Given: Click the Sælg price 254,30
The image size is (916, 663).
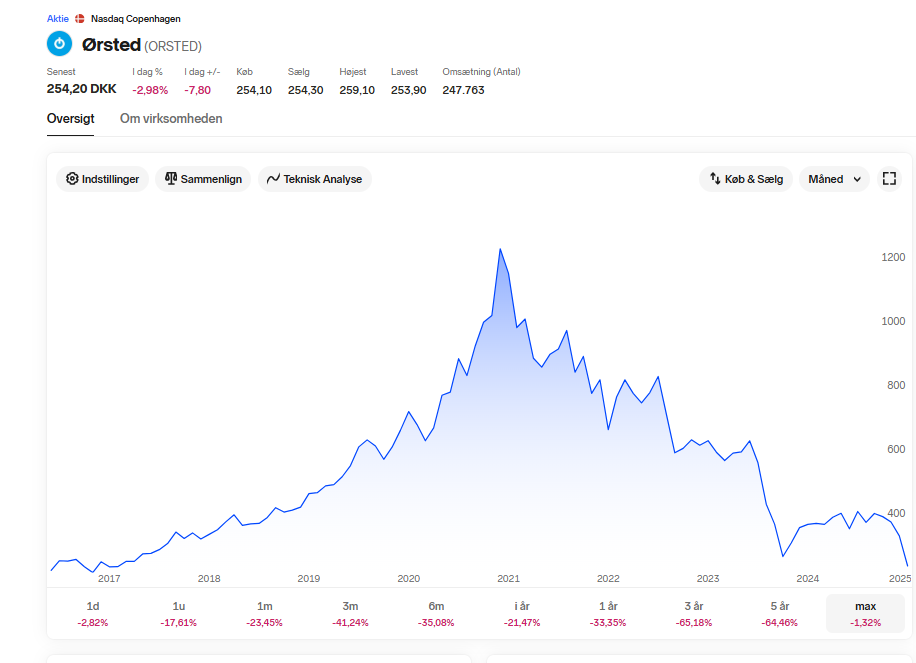Looking at the screenshot, I should point(306,90).
